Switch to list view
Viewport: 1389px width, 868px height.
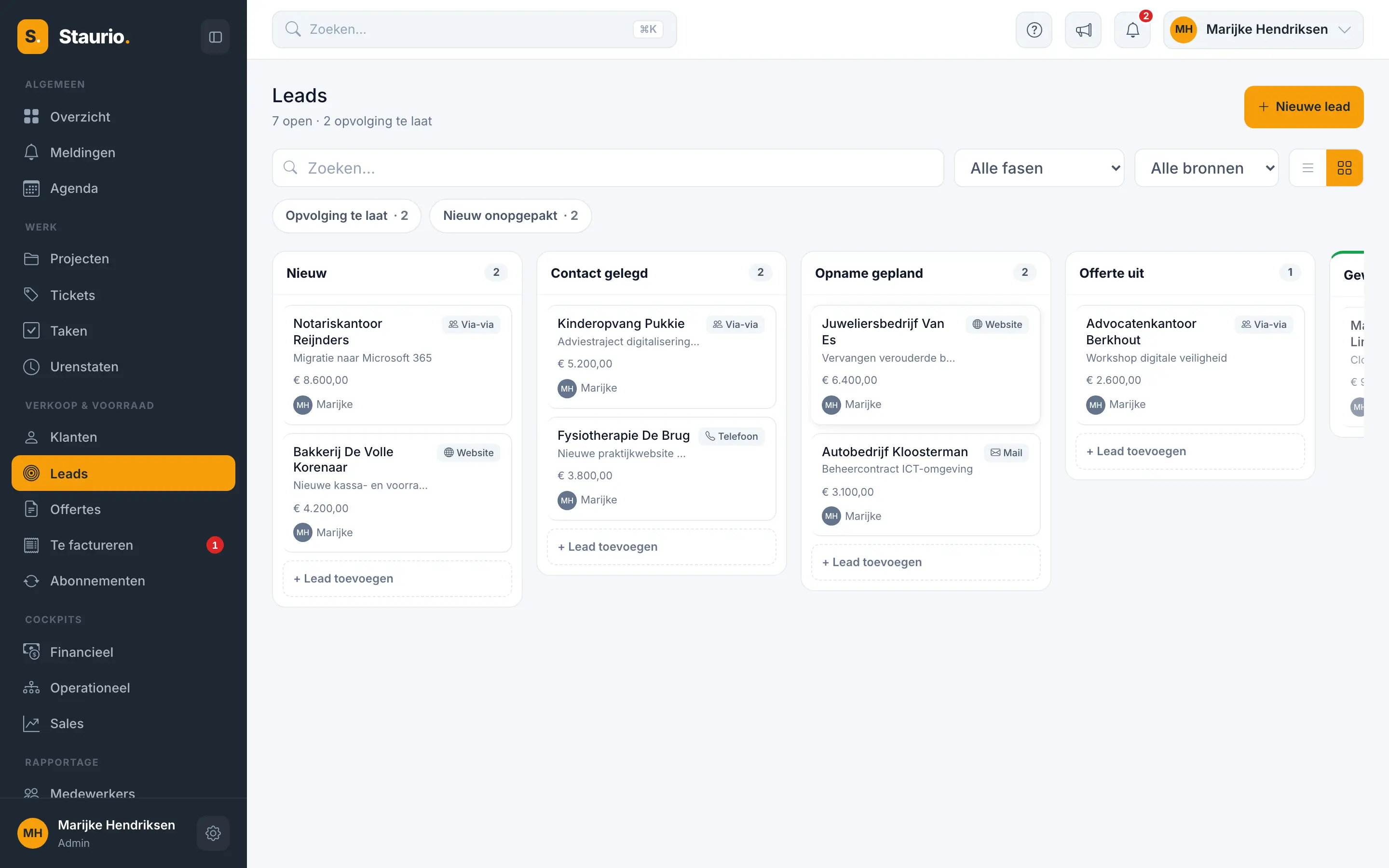click(1307, 168)
